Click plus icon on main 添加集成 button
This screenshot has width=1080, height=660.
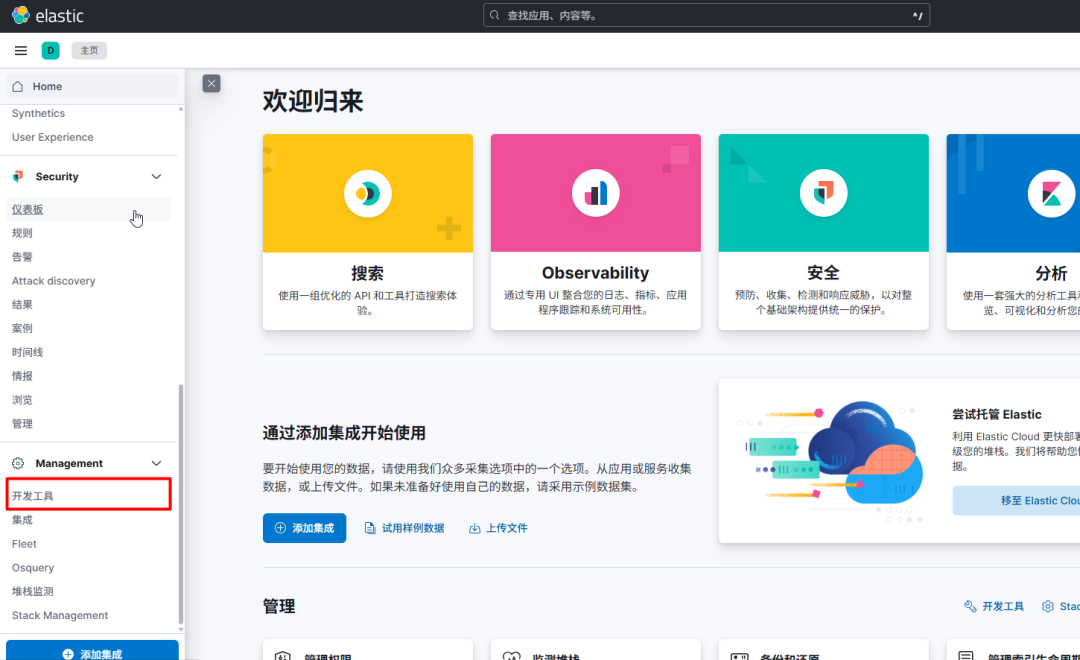(280, 528)
